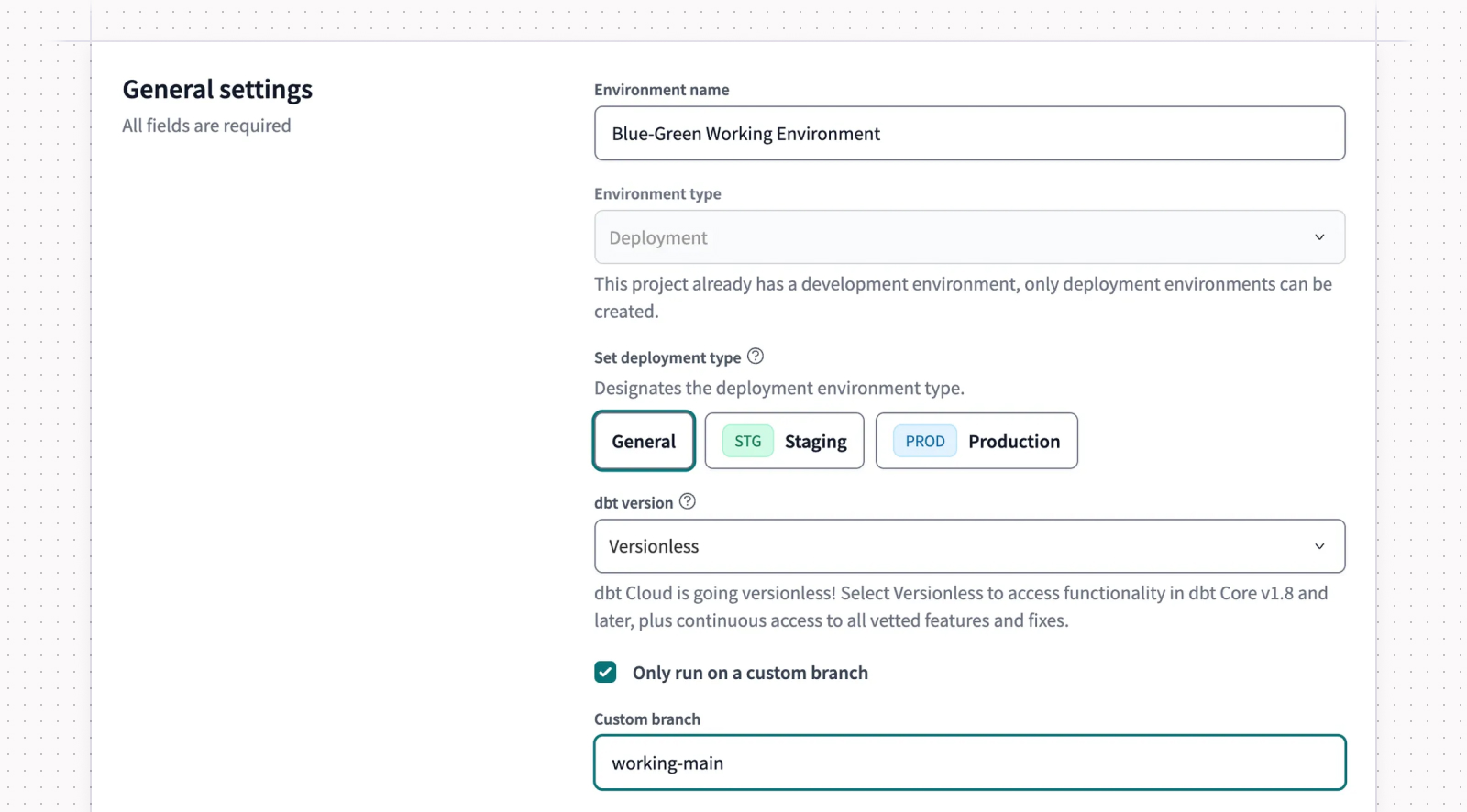
Task: Open the Deployment environment type dropdown
Action: pos(969,237)
